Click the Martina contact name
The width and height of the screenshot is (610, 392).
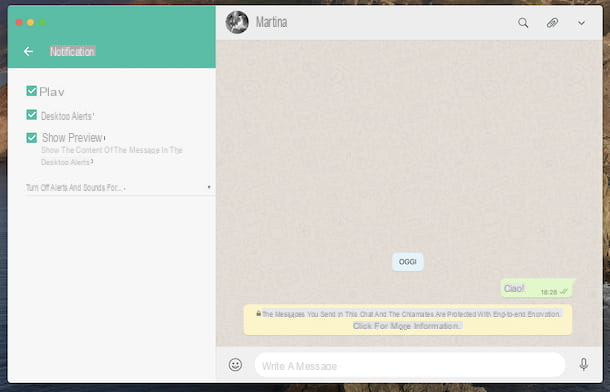[272, 22]
